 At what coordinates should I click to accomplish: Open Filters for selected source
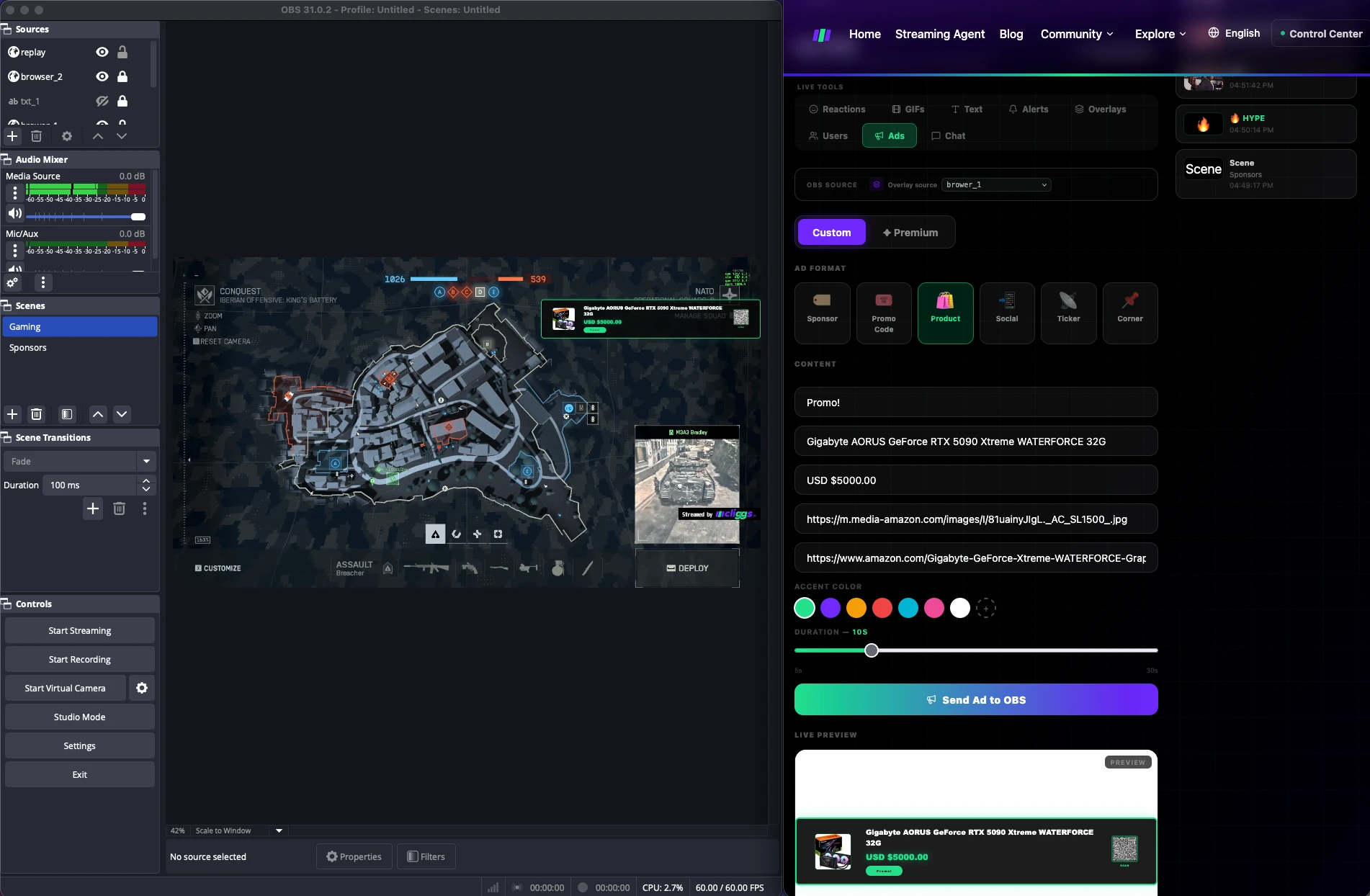click(x=426, y=856)
